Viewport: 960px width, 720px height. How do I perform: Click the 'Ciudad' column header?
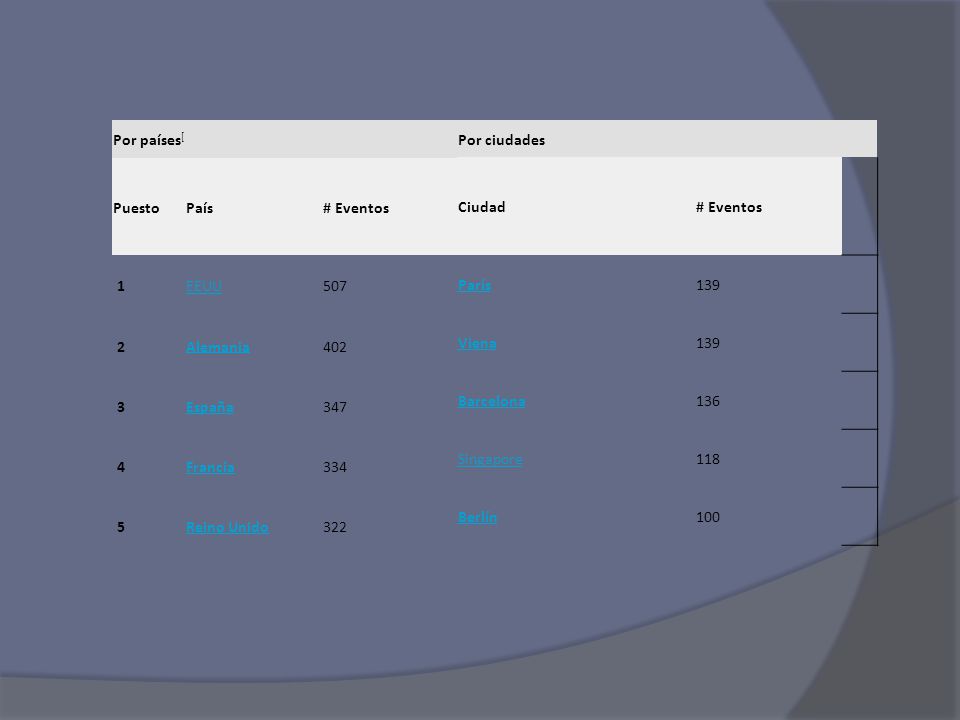[x=481, y=207]
